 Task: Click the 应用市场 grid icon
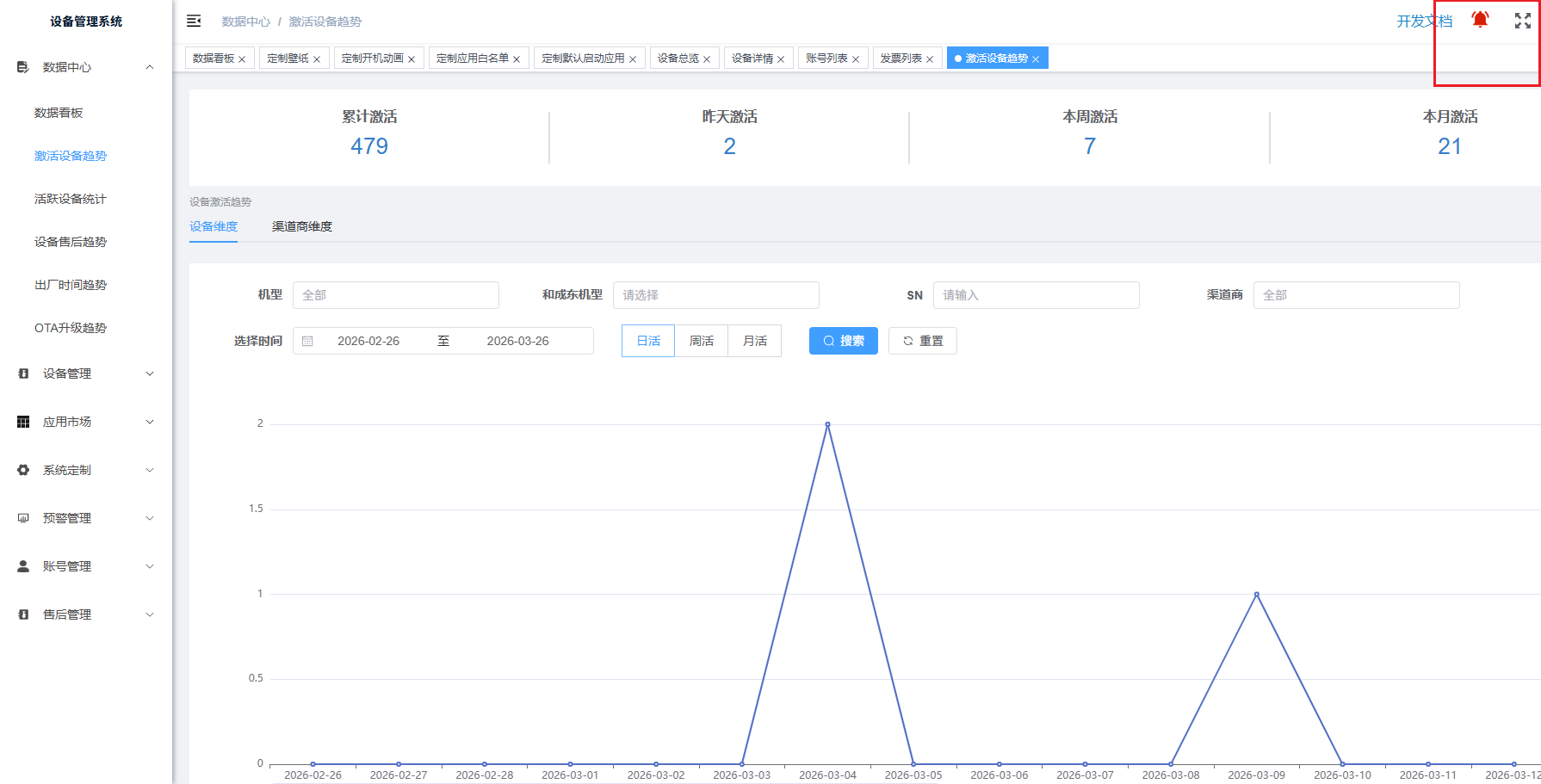click(23, 422)
